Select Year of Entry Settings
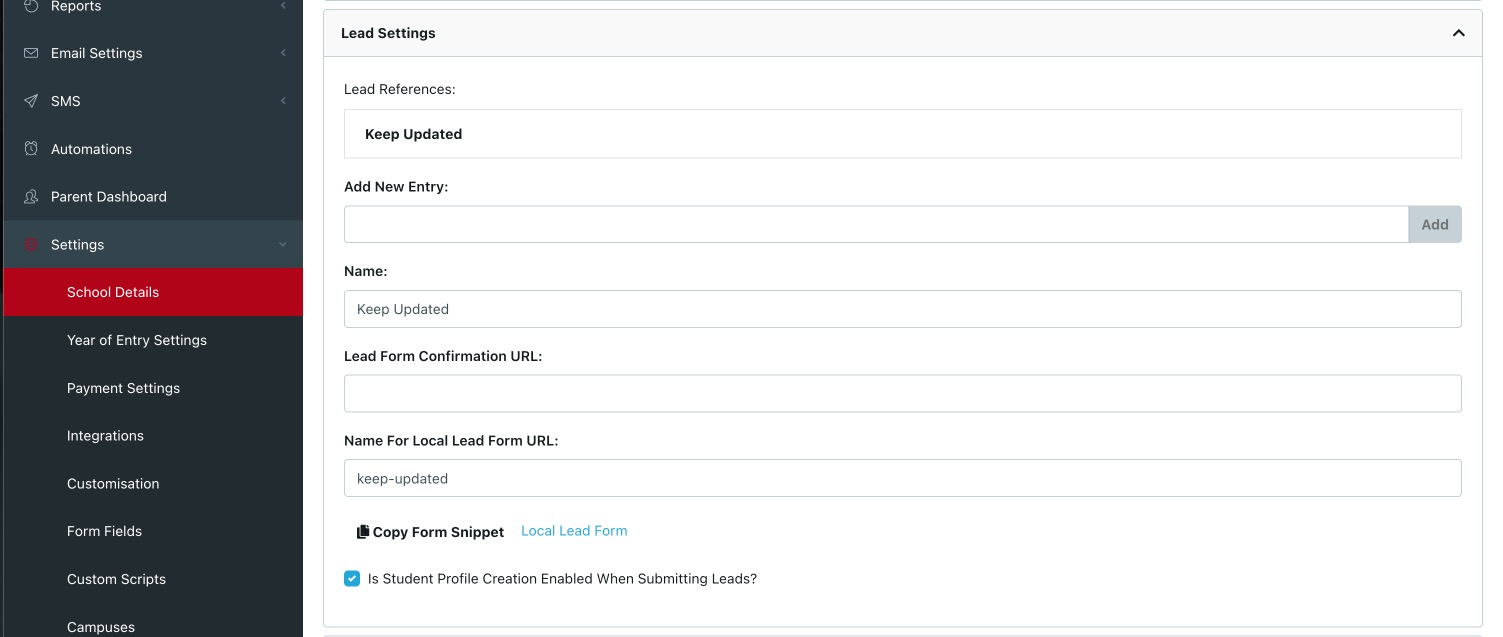 pos(136,340)
